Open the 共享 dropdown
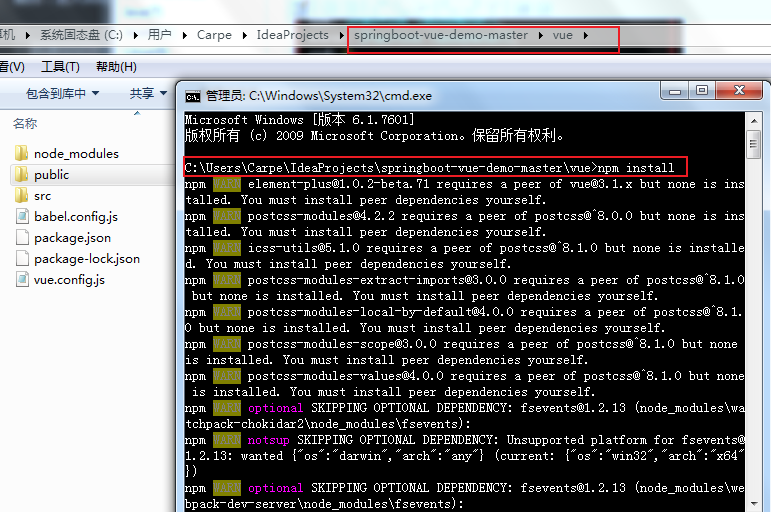The image size is (771, 512). [x=148, y=93]
